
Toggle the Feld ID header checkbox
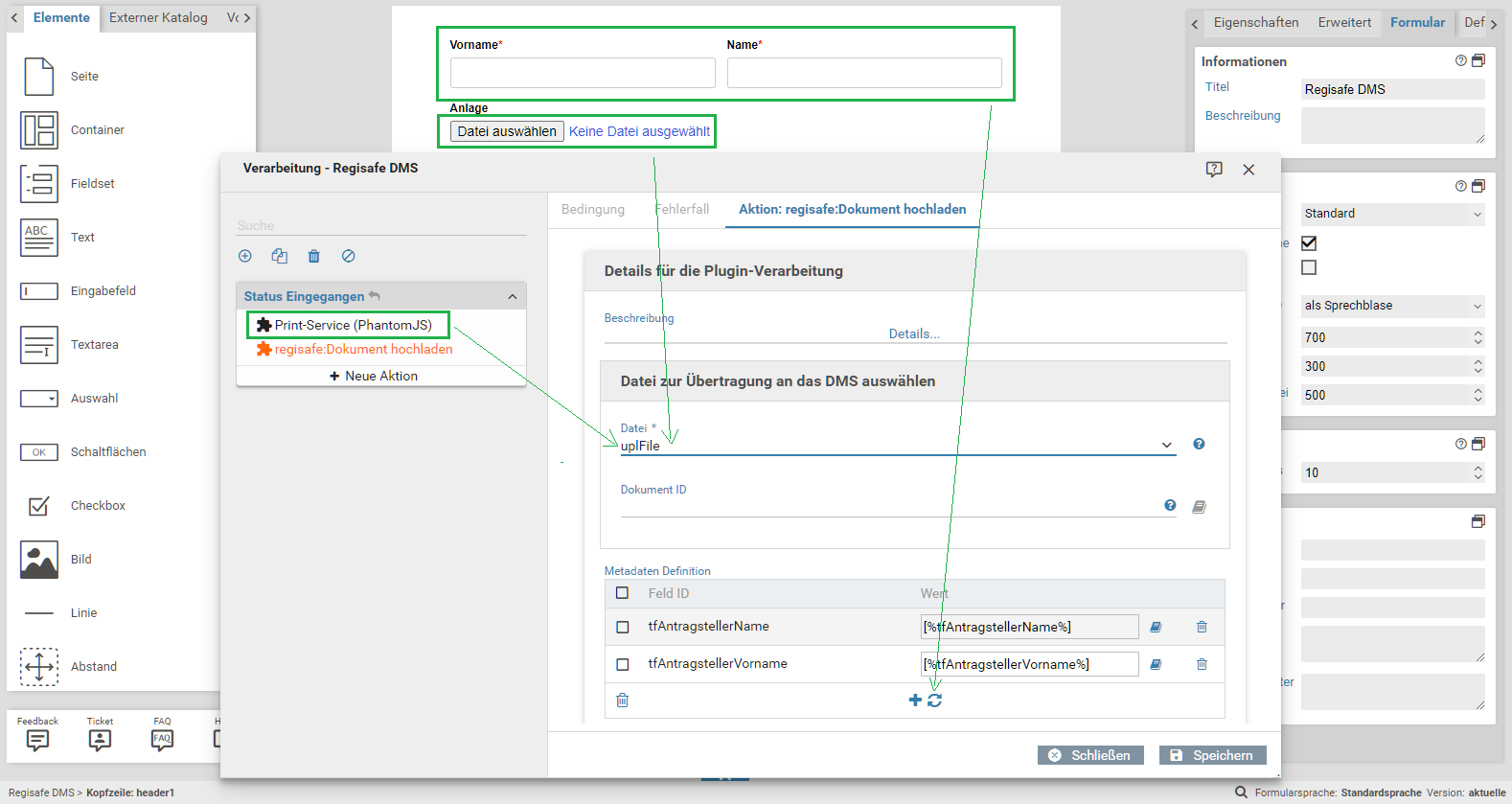pyautogui.click(x=623, y=593)
